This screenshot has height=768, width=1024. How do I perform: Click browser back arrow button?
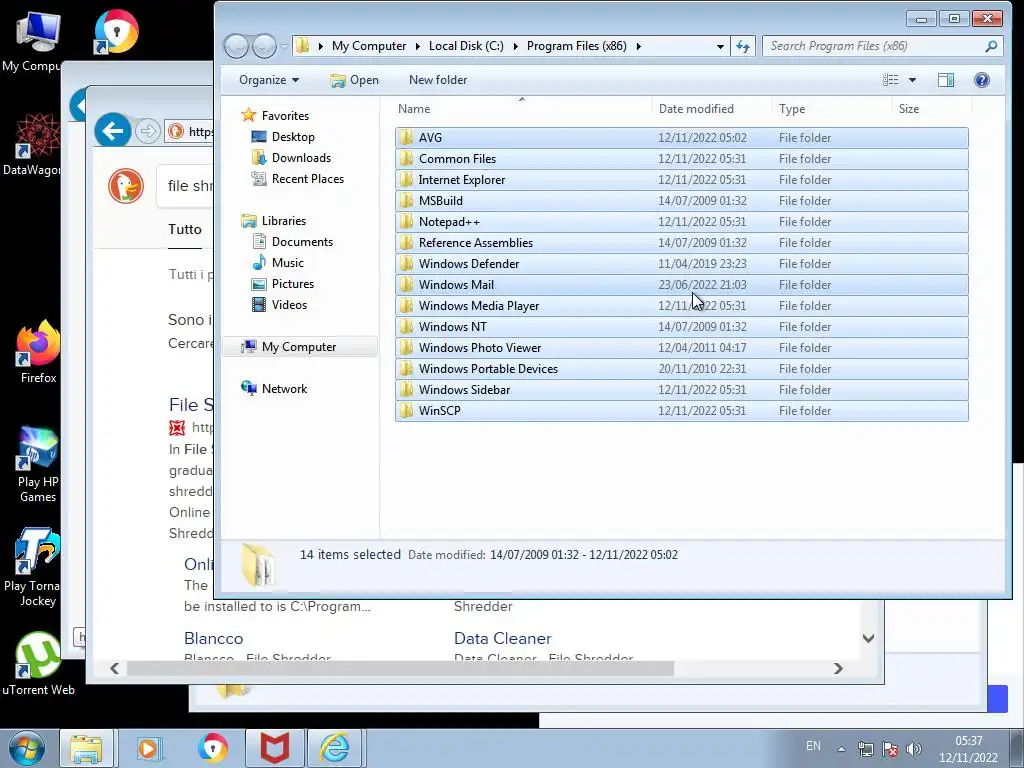pos(113,131)
